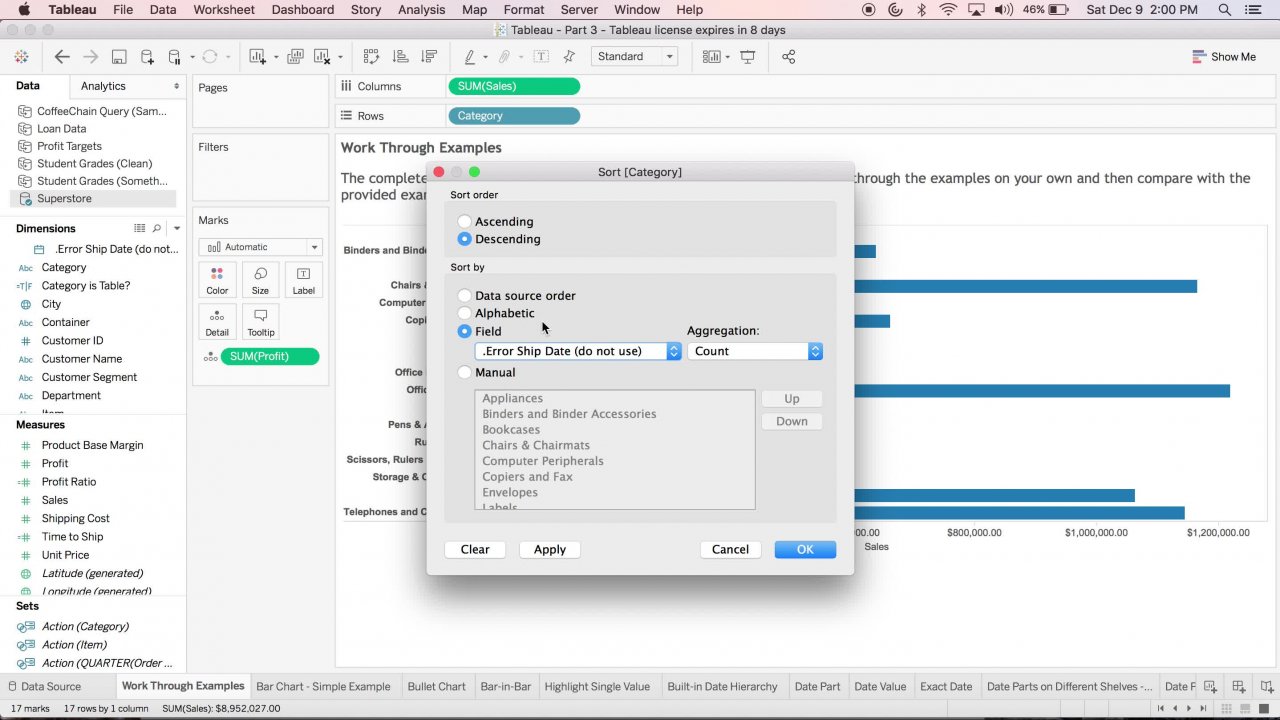1280x720 pixels.
Task: Click the Swap rows and columns icon
Action: click(x=371, y=57)
